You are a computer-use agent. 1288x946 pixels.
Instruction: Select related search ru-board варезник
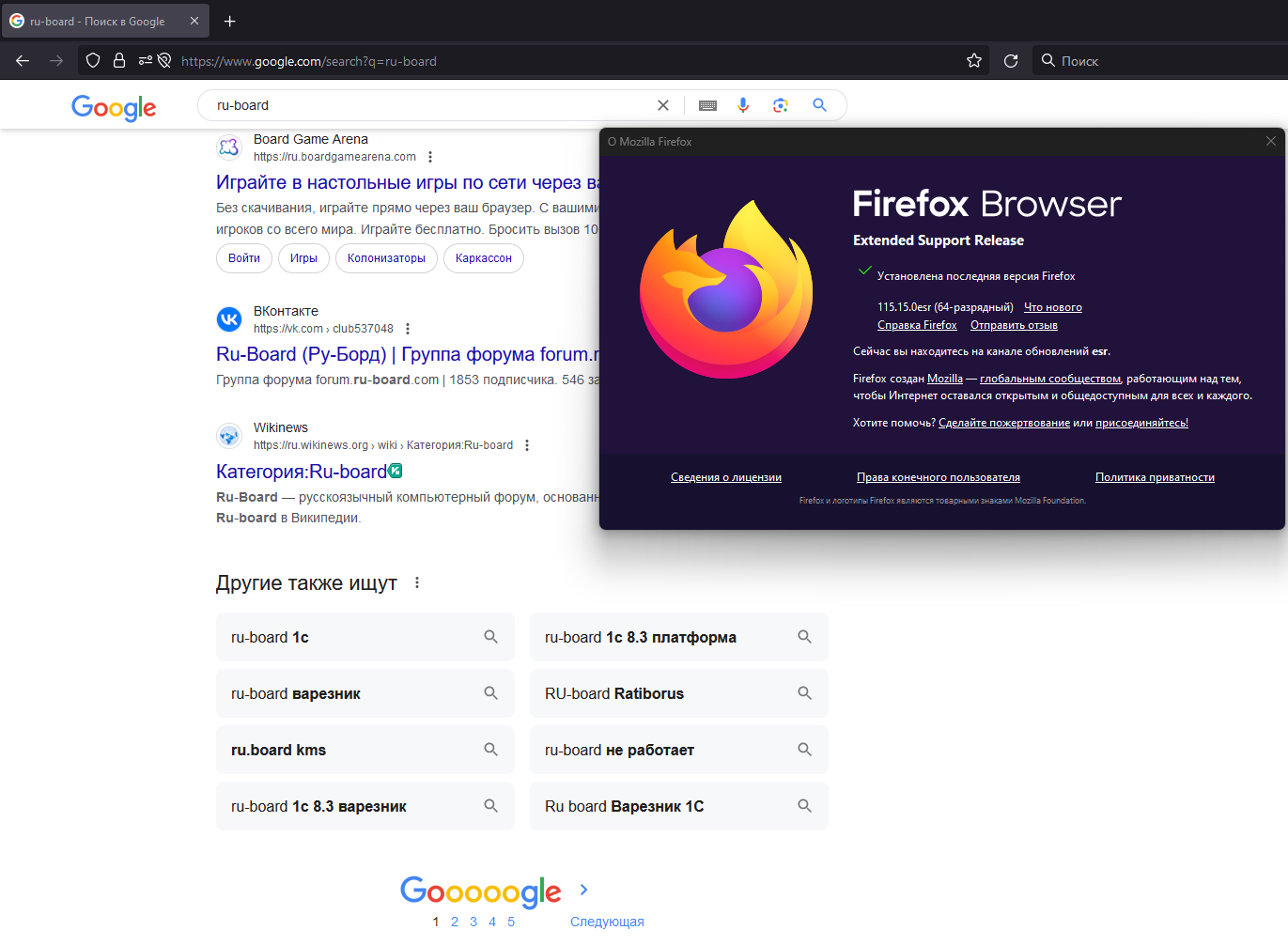[x=365, y=693]
